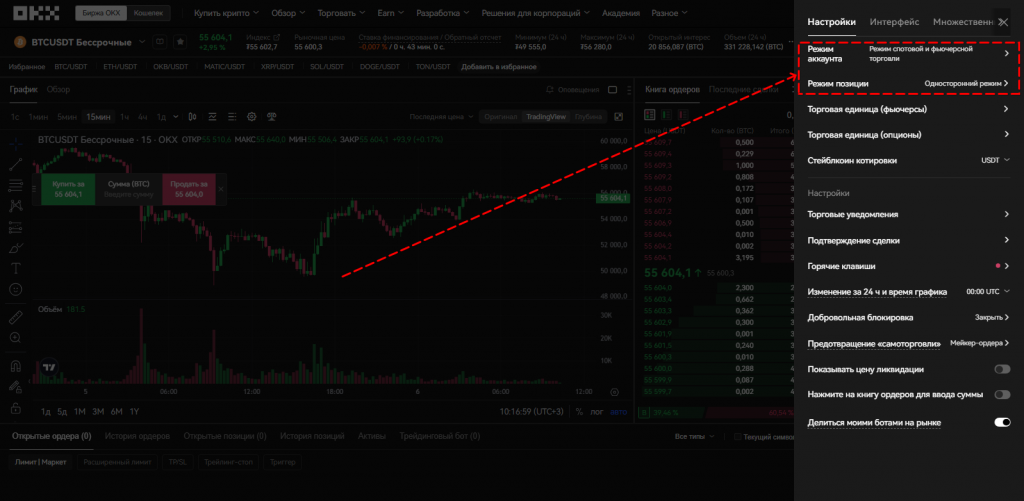Show only sell orders in order book
This screenshot has width=1024, height=501.
tap(684, 115)
